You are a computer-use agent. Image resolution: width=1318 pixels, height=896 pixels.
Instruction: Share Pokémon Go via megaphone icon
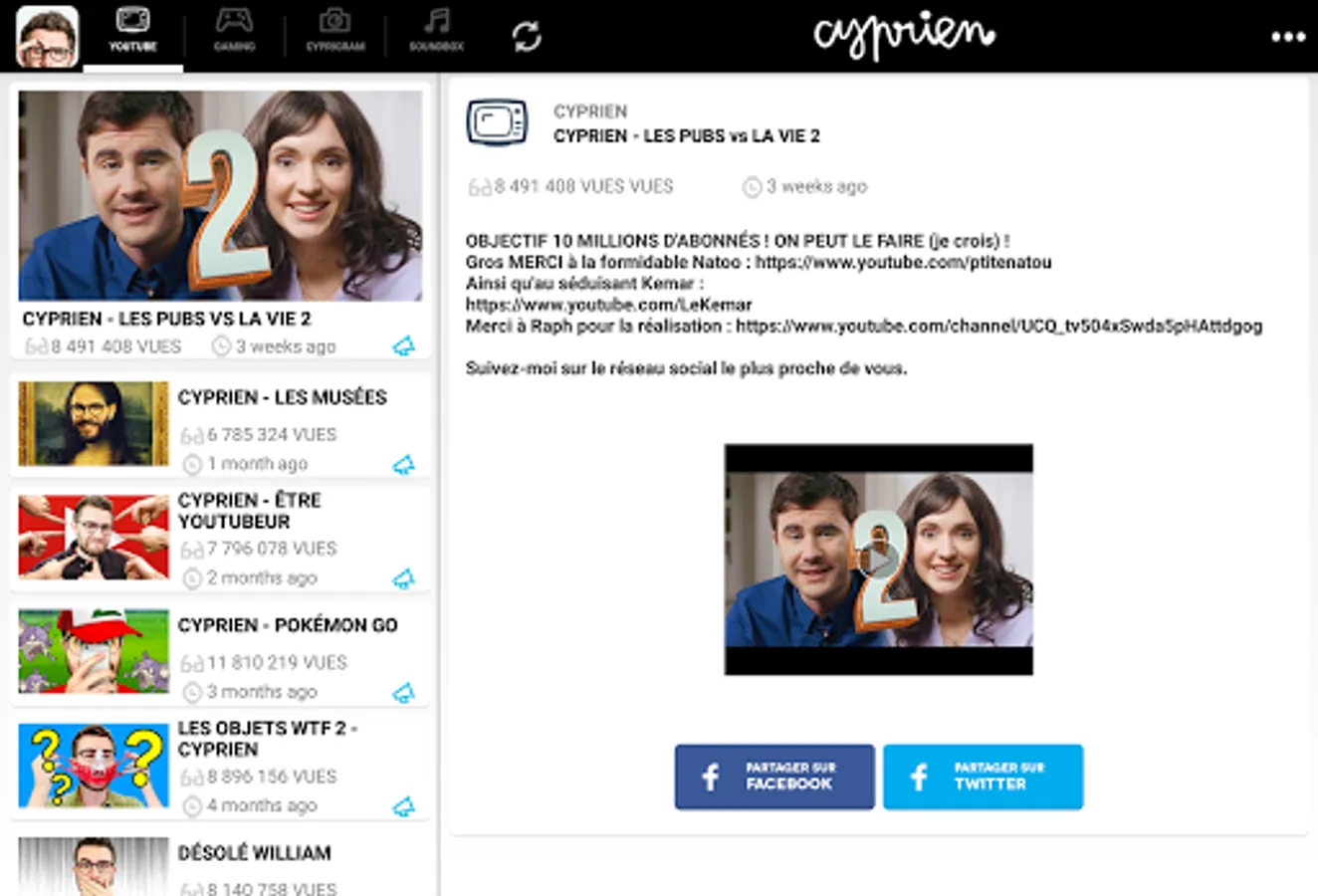(403, 693)
